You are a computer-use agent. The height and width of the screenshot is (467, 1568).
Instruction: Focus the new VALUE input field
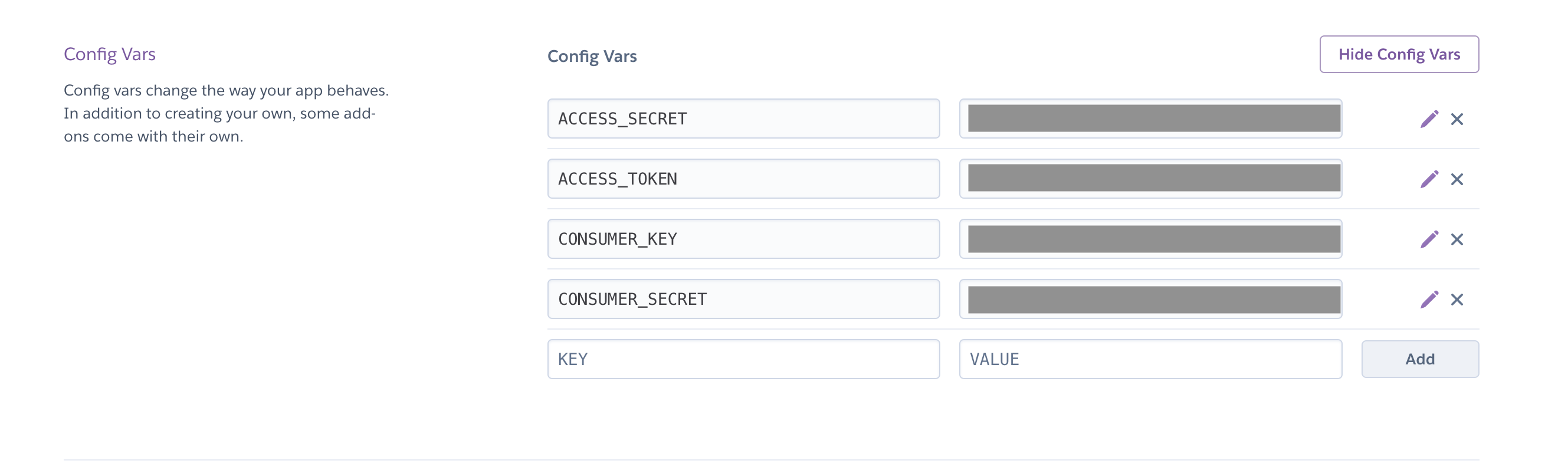pos(1150,359)
